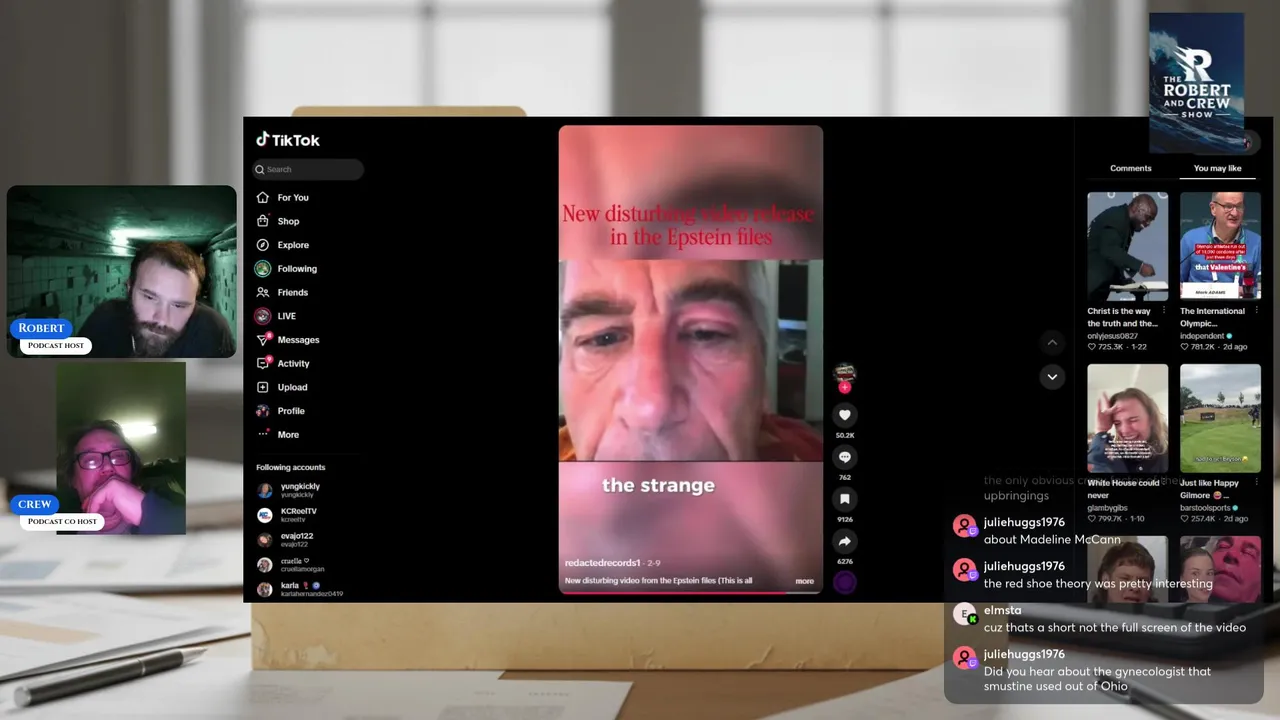Open independent creator link
1280x720 pixels.
[x=1202, y=336]
